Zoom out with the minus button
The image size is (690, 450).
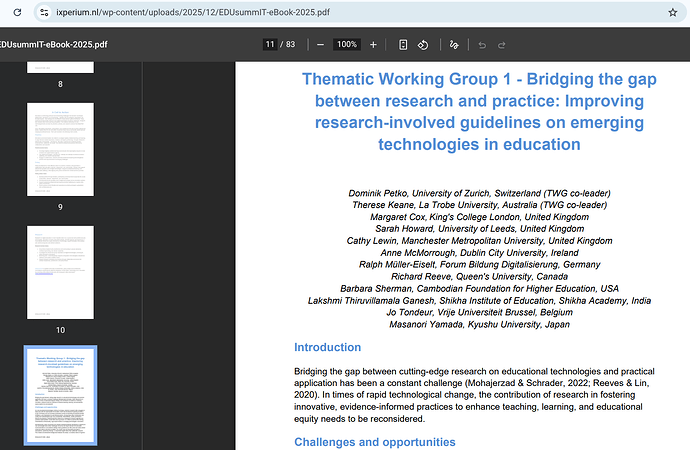click(x=320, y=45)
